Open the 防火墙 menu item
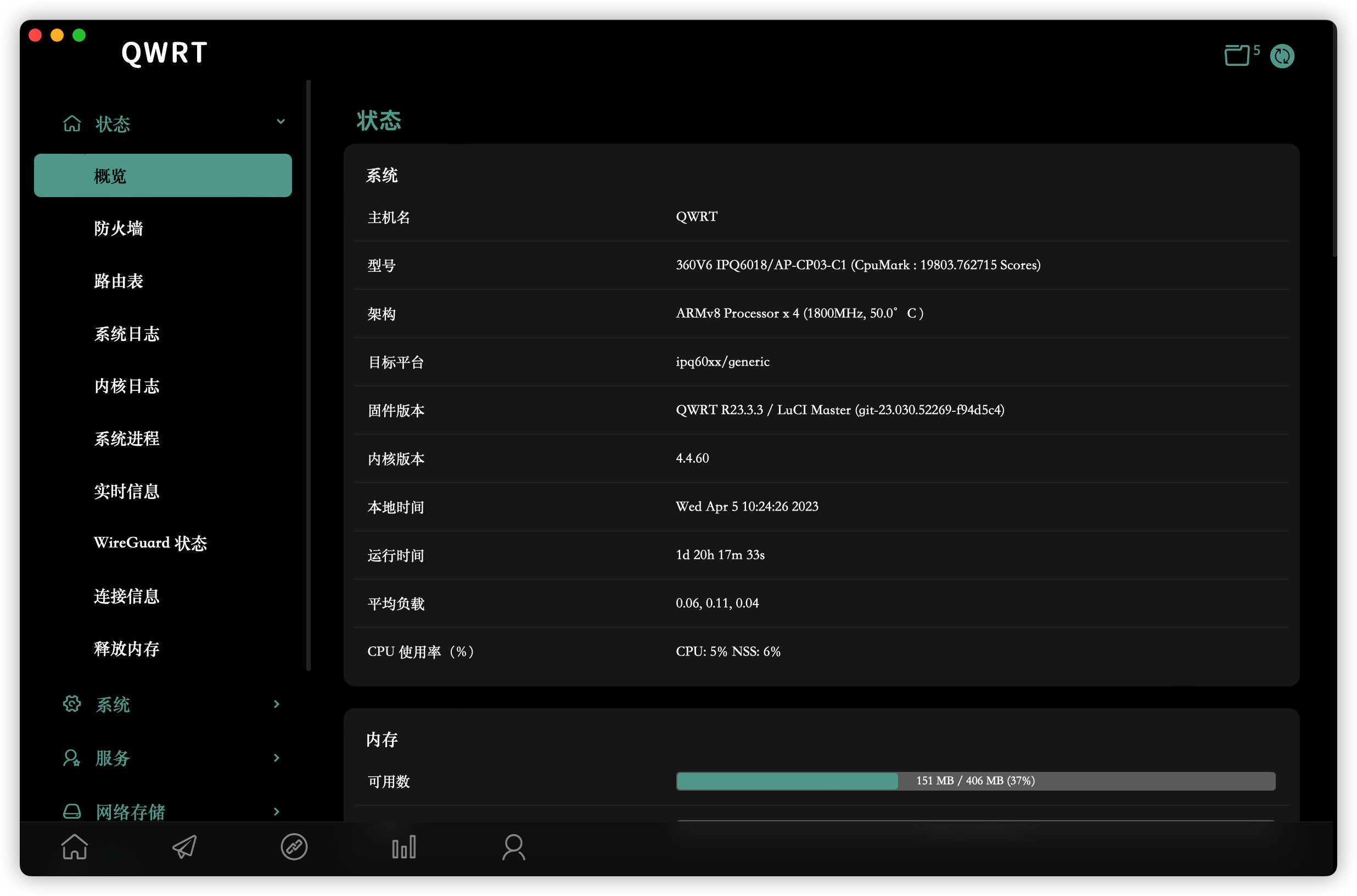Image resolution: width=1357 pixels, height=896 pixels. click(x=118, y=228)
